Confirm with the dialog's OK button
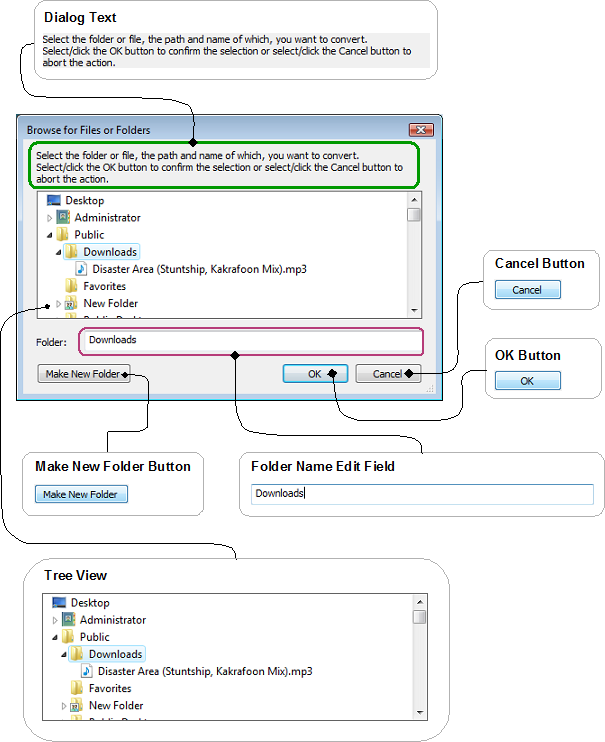The height and width of the screenshot is (742, 605). coord(315,374)
